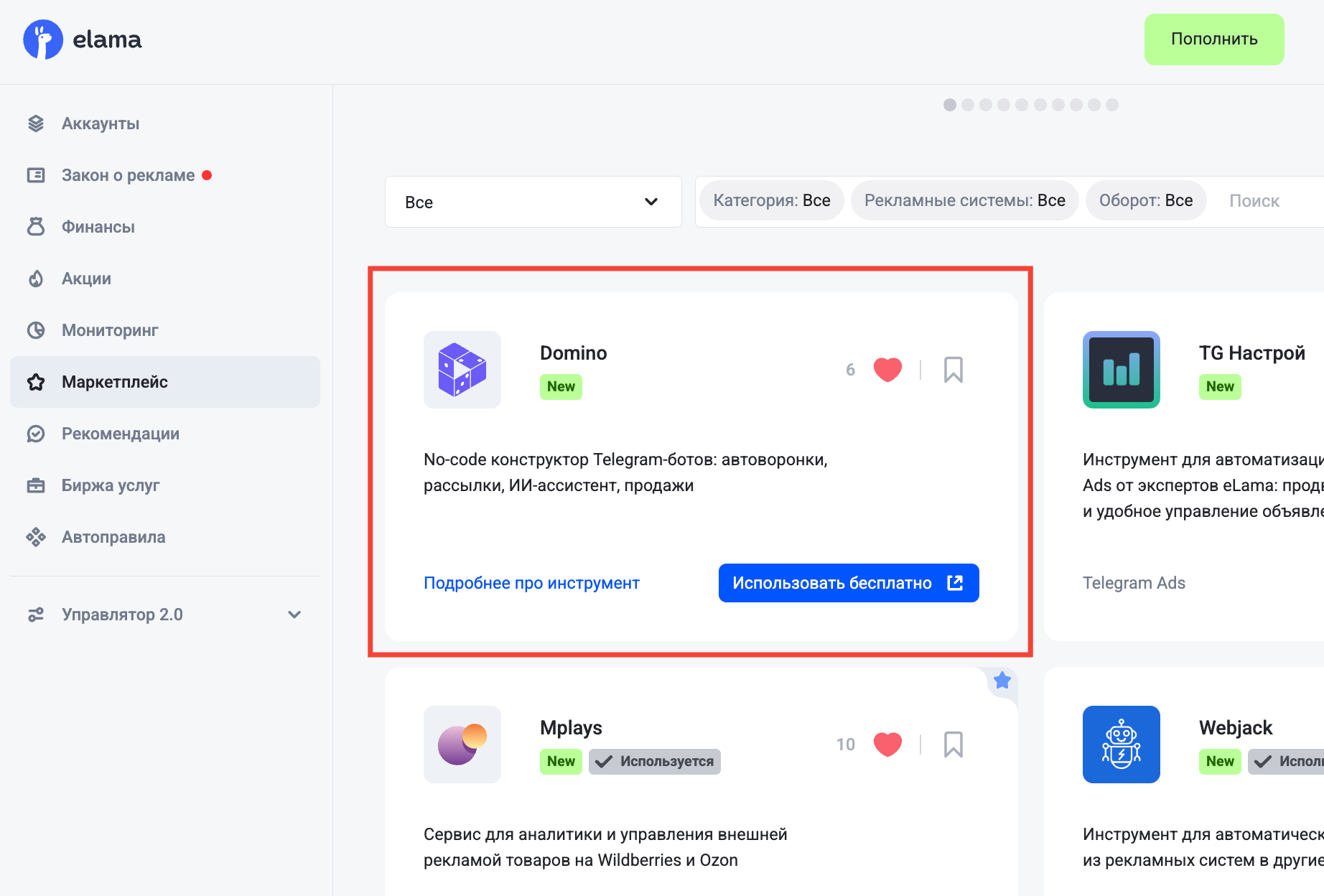The height and width of the screenshot is (896, 1324).
Task: Click the blue star badge above Mplays
Action: pos(1002,680)
